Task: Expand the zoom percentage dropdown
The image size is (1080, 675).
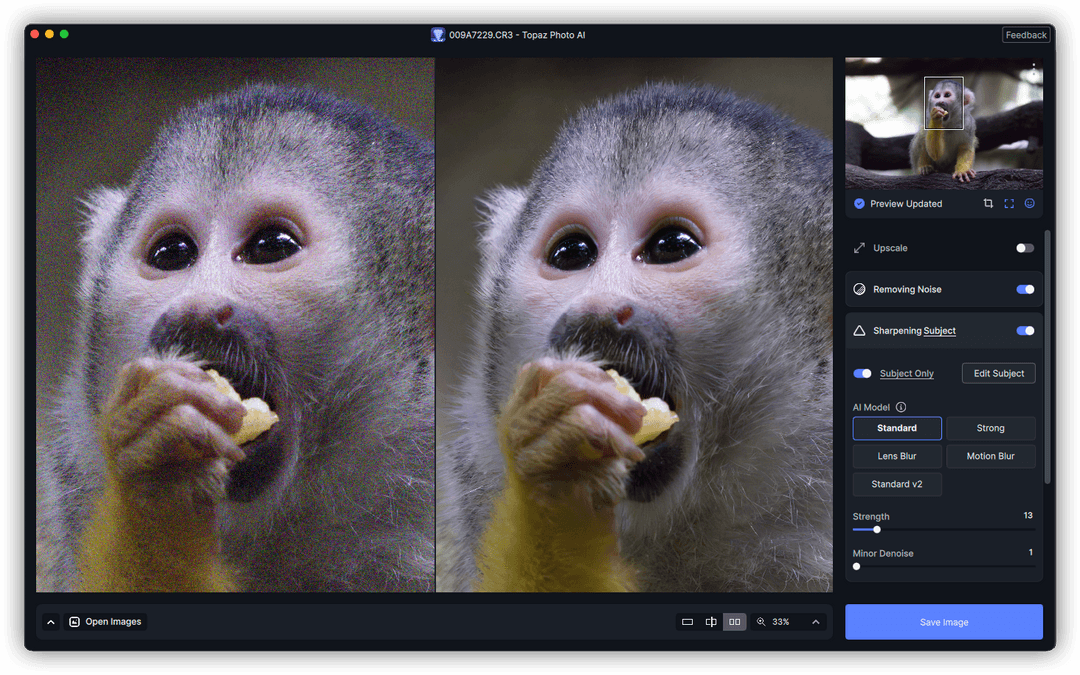Action: point(816,621)
